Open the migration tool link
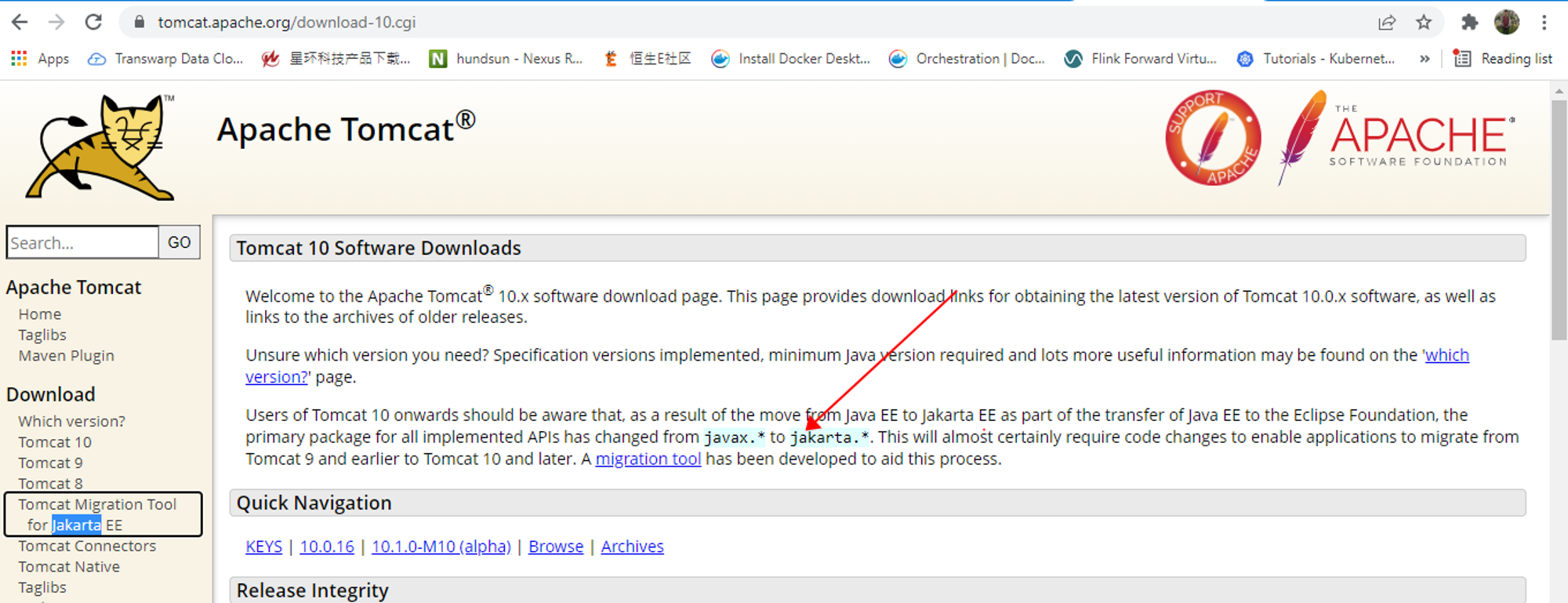1568x603 pixels. click(648, 459)
